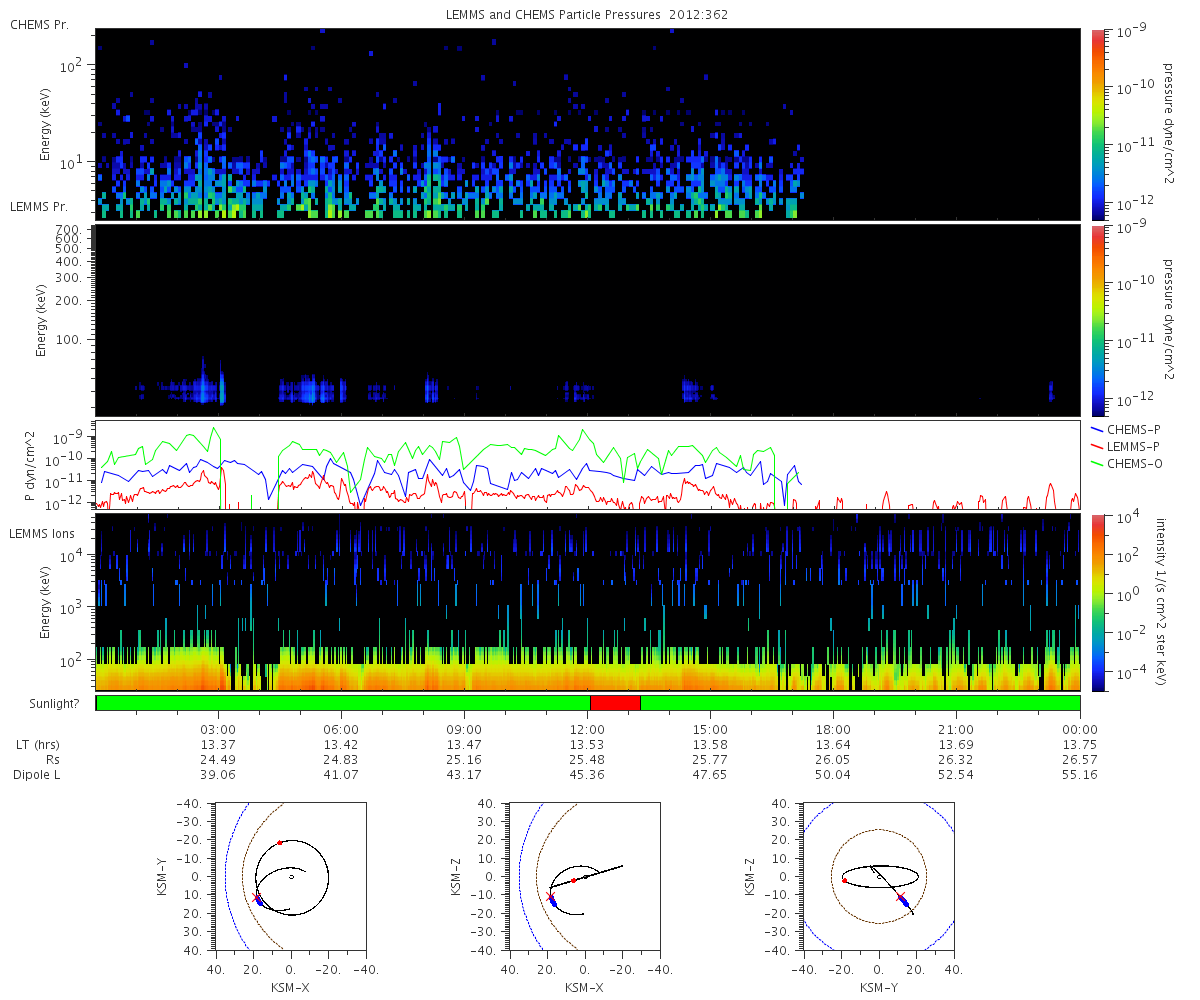Image resolution: width=1200 pixels, height=1000 pixels.
Task: Click the 06:00 time tick label
Action: click(341, 730)
